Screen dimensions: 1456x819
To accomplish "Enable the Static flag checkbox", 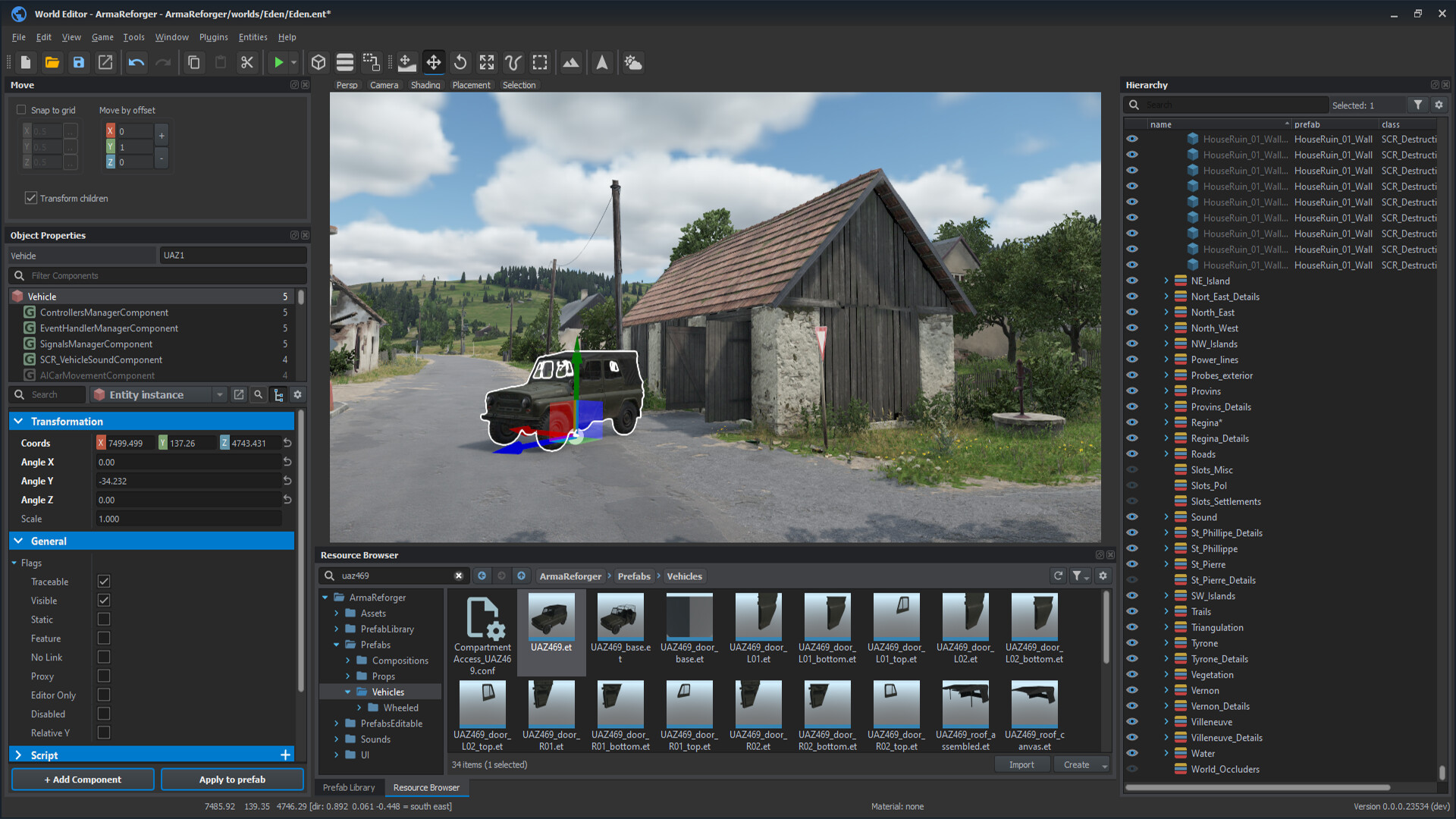I will click(x=103, y=619).
